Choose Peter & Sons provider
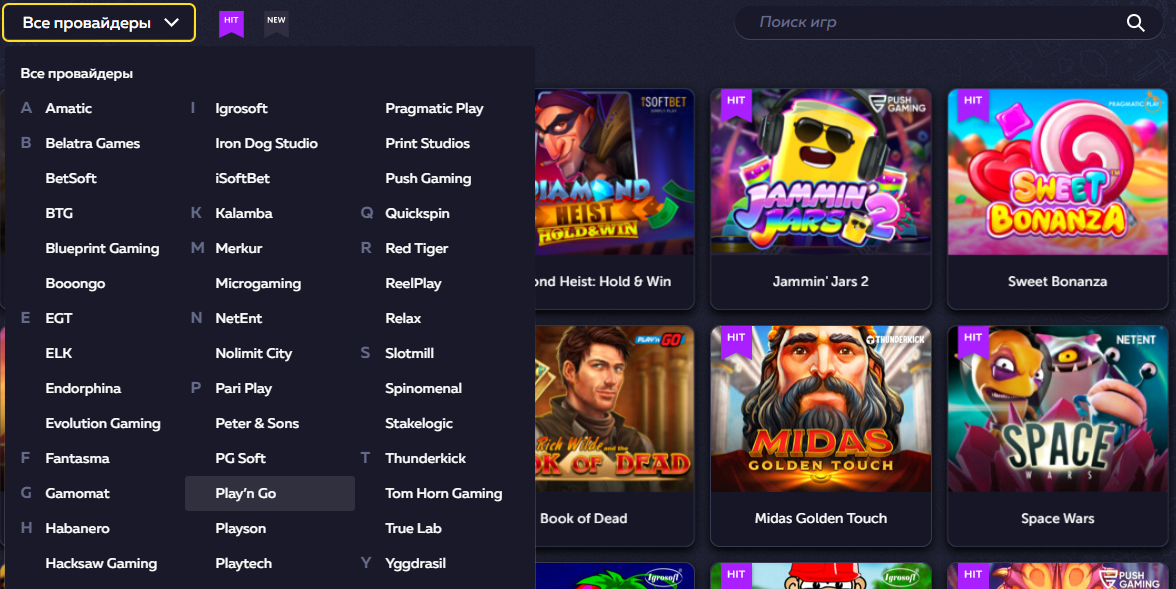 256,423
